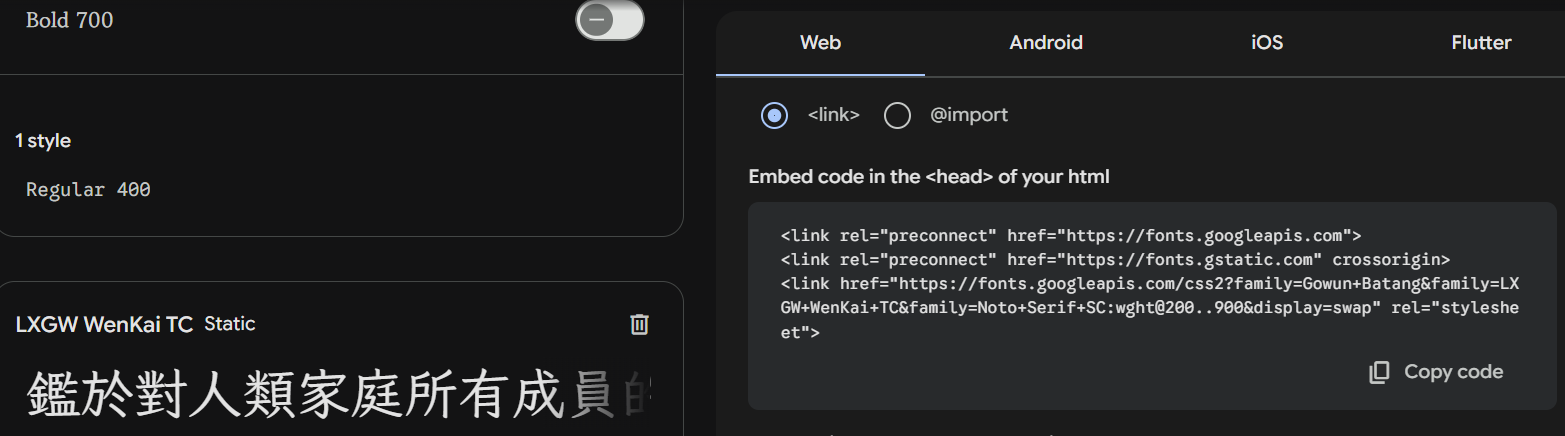Click the 'Embed code in the <head>' heading

[x=929, y=177]
